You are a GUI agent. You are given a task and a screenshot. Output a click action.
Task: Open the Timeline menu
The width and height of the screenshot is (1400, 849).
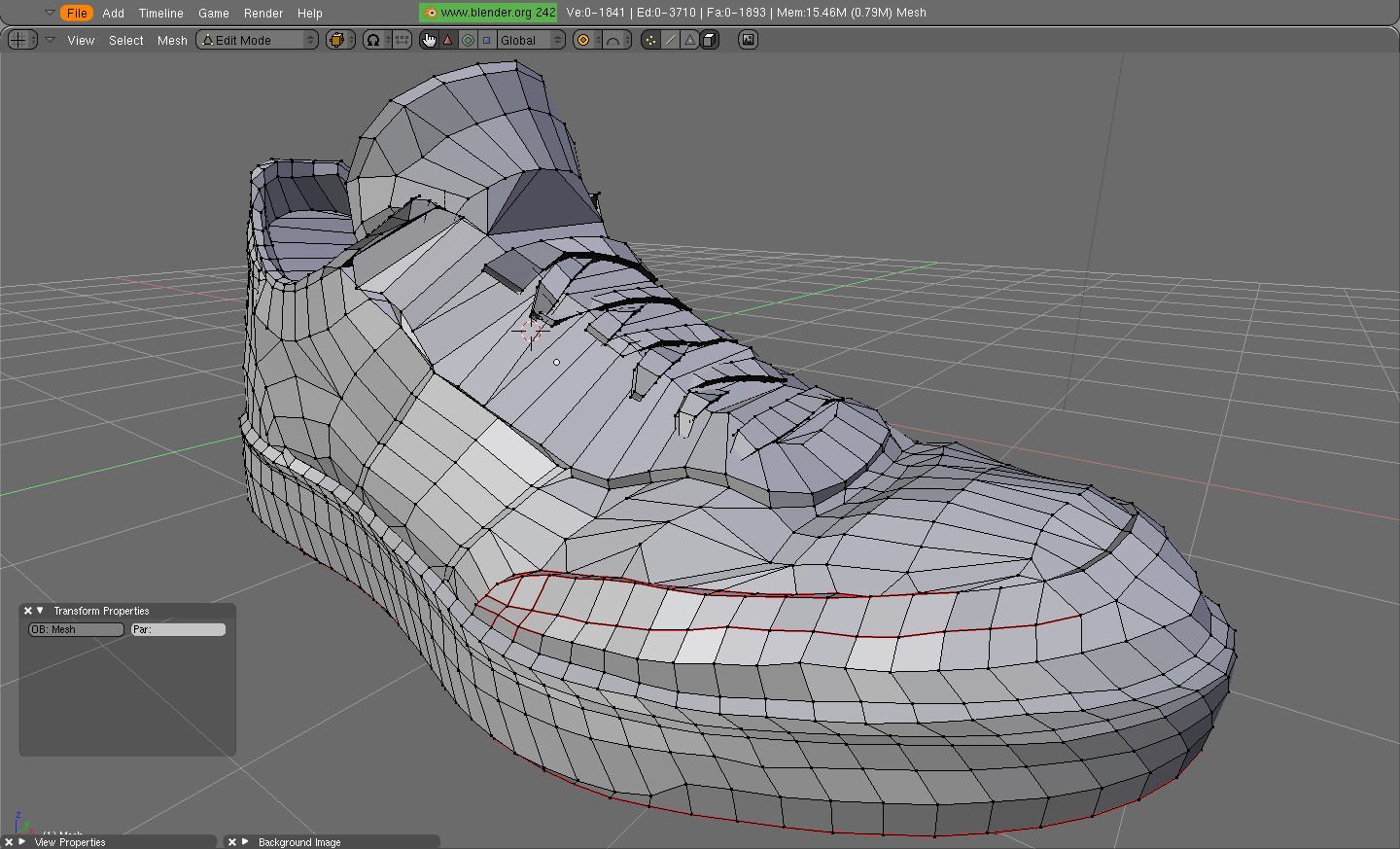tap(160, 13)
